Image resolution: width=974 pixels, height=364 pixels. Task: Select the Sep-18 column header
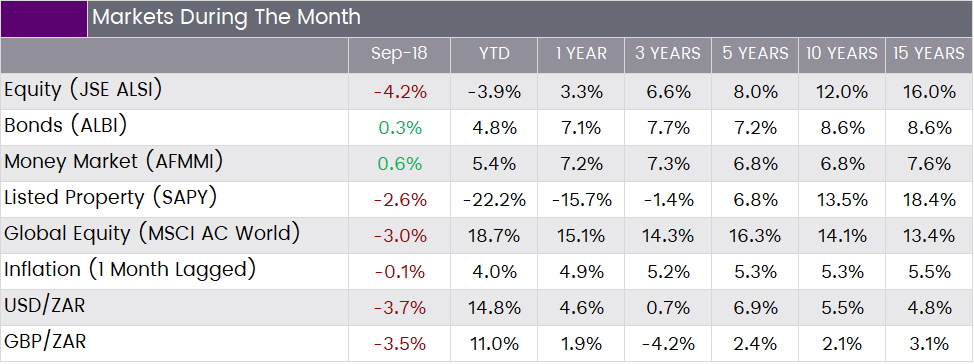pyautogui.click(x=399, y=55)
